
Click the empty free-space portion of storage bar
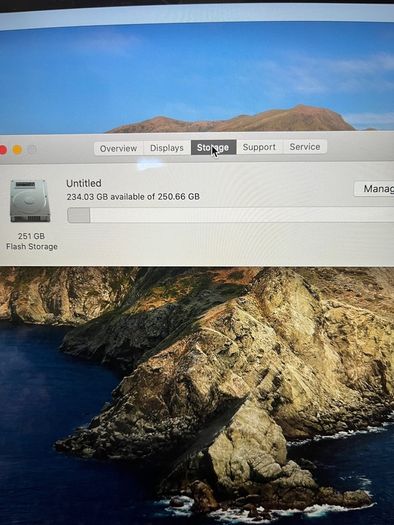tap(242, 215)
